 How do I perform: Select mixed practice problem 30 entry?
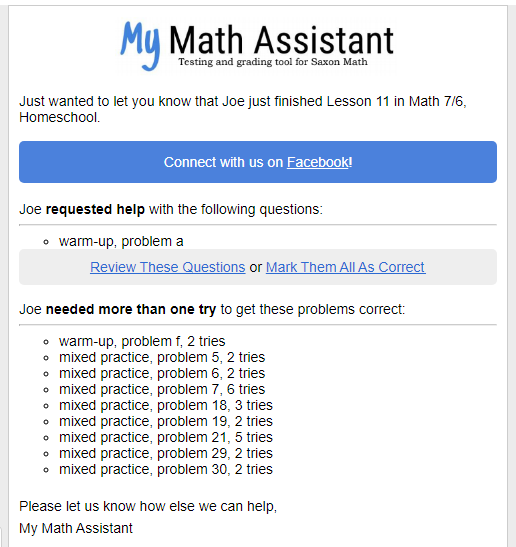pos(166,470)
